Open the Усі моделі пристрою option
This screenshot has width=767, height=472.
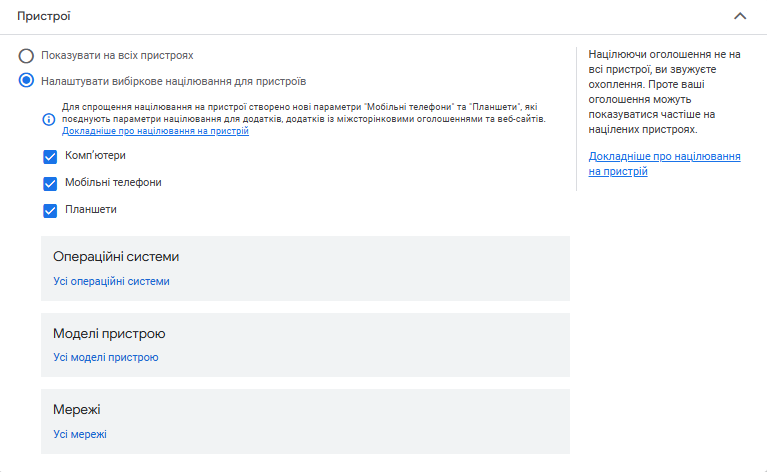105,358
